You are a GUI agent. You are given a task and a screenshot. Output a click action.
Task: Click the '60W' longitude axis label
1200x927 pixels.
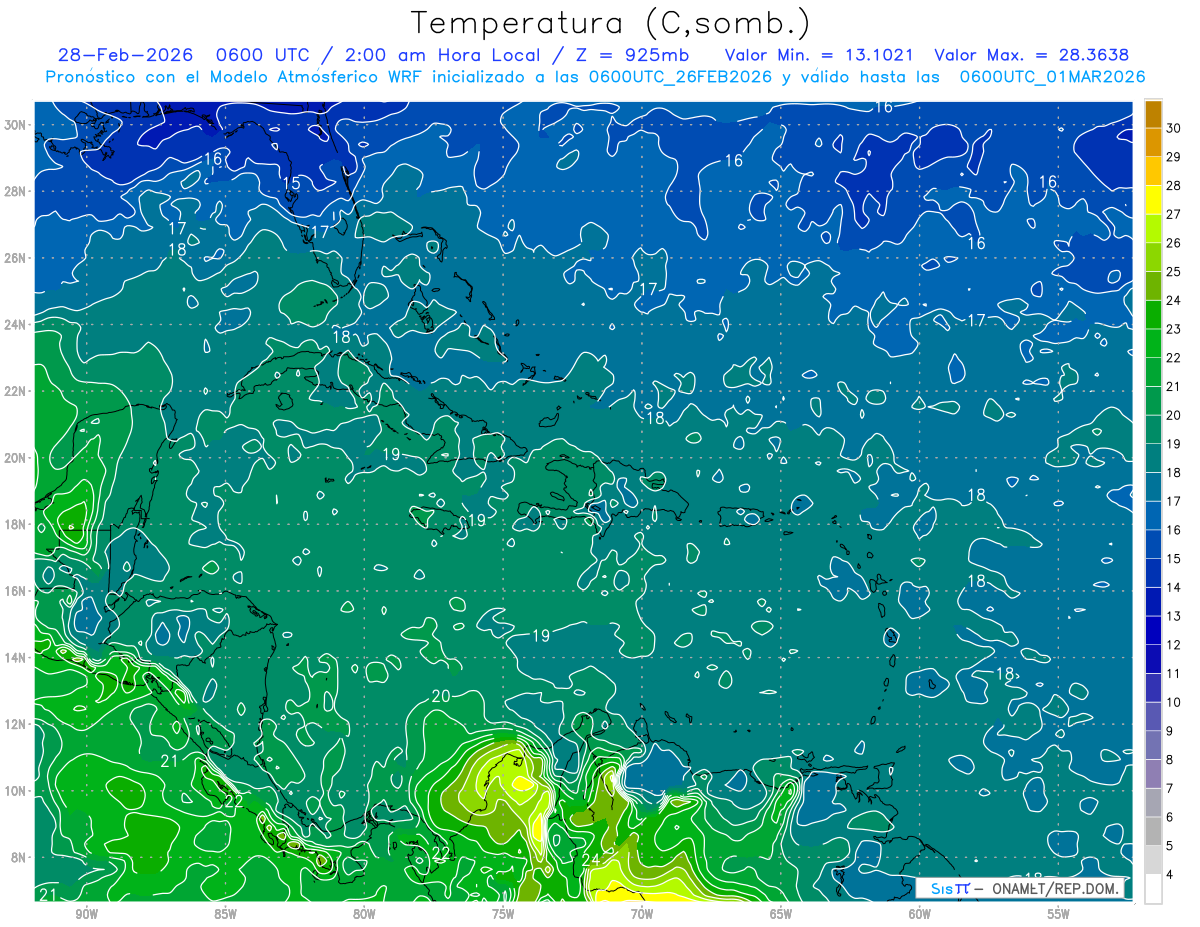pyautogui.click(x=920, y=914)
